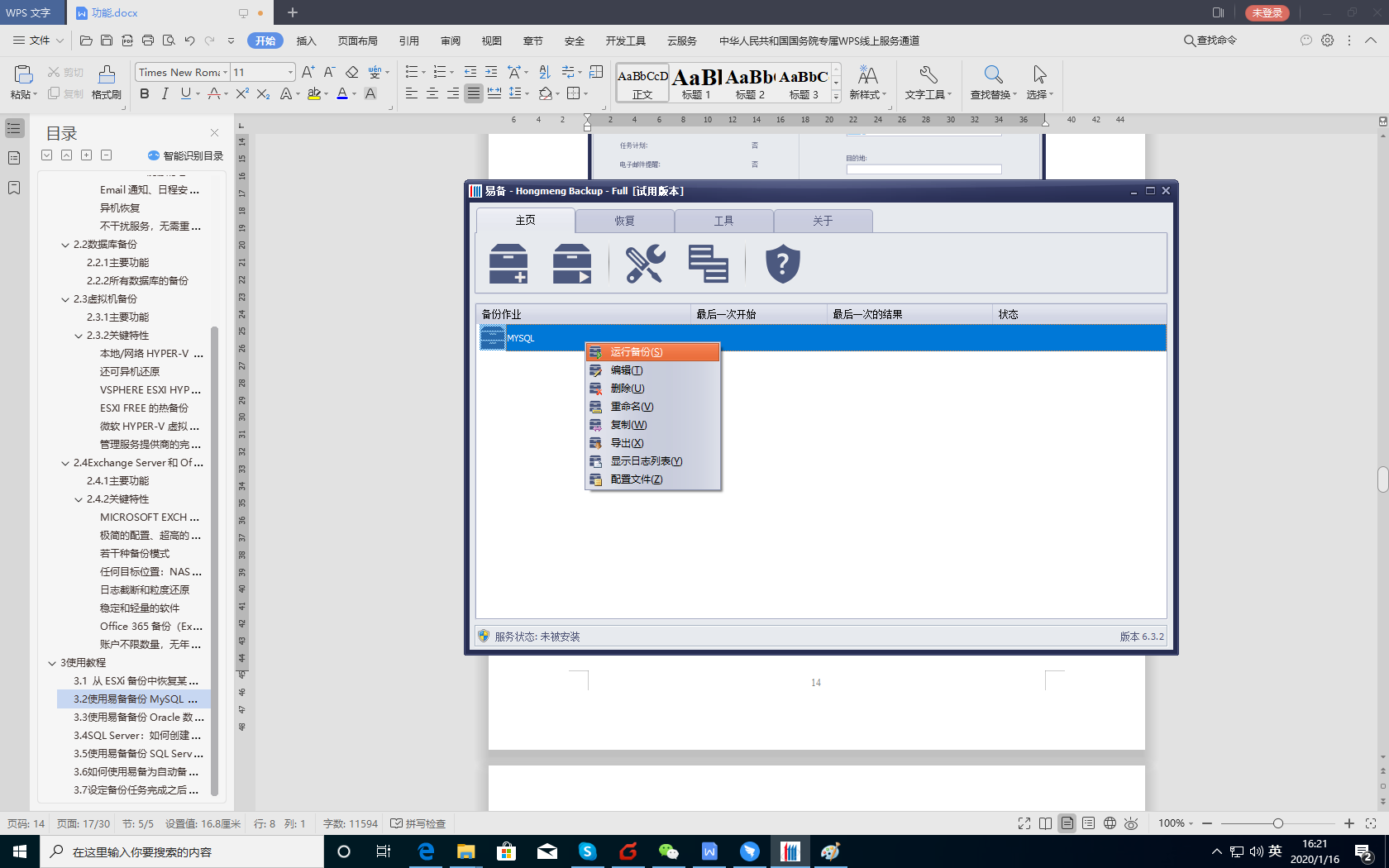
Task: Click the New Style (新样式) icon
Action: click(867, 83)
